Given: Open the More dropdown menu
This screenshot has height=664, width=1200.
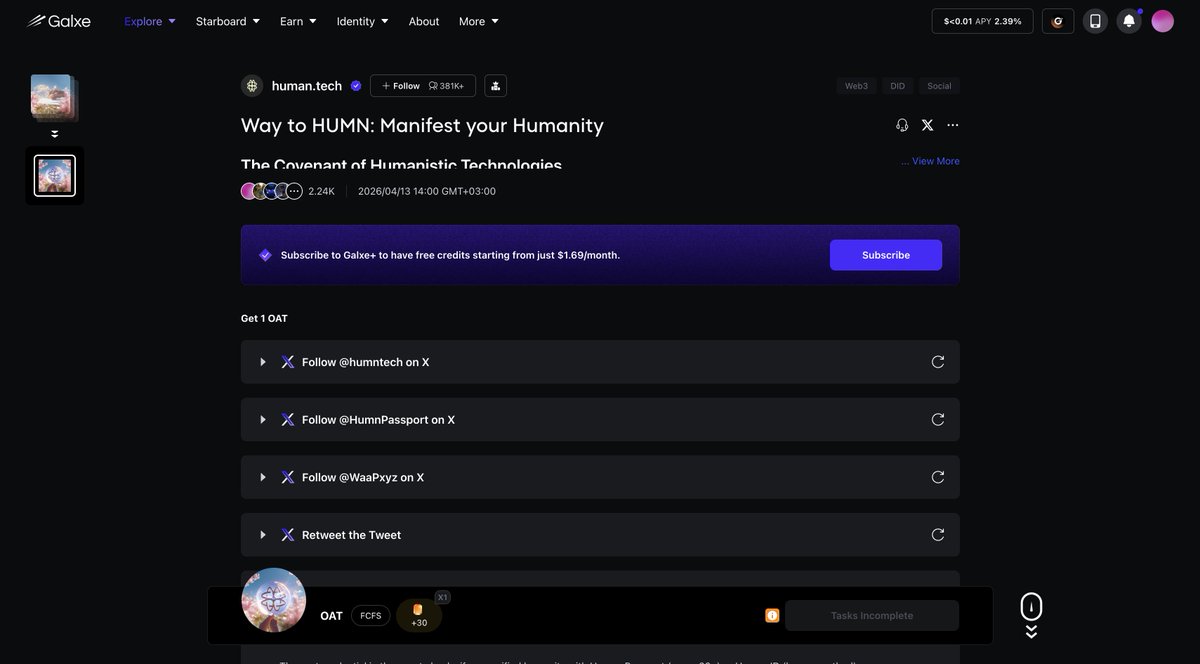Looking at the screenshot, I should tap(479, 21).
